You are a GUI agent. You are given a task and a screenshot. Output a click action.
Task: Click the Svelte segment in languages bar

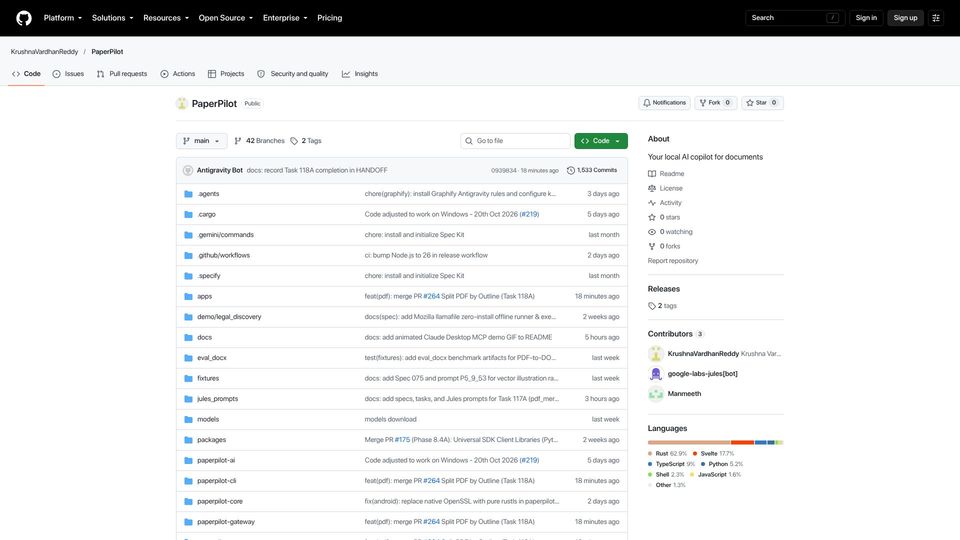coord(742,442)
